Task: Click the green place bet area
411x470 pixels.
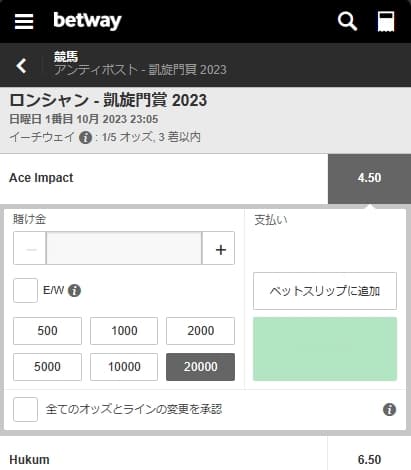Action: tap(325, 349)
